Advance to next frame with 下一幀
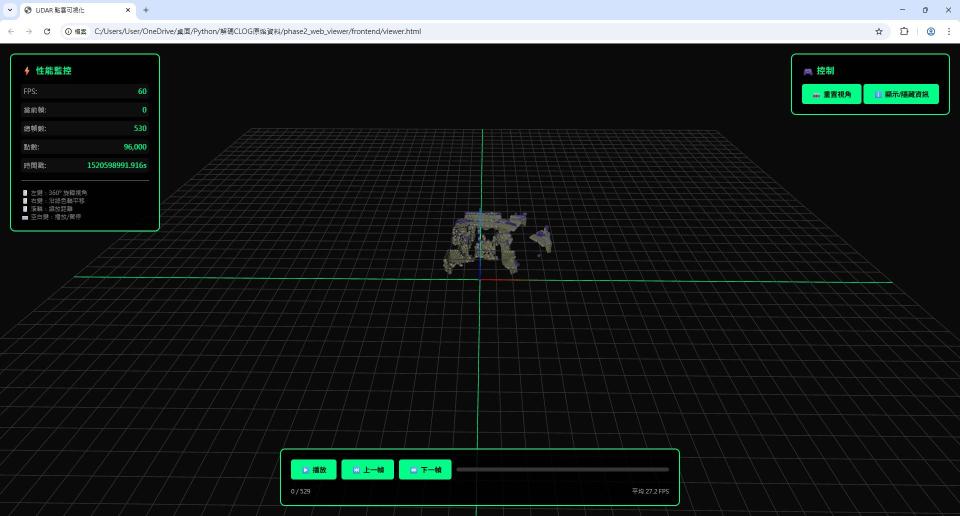Image resolution: width=960 pixels, height=516 pixels. (x=425, y=470)
